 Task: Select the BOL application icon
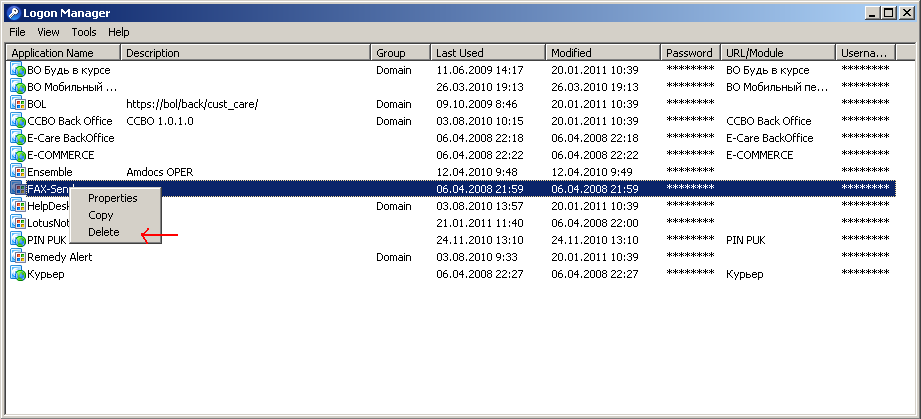point(18,104)
